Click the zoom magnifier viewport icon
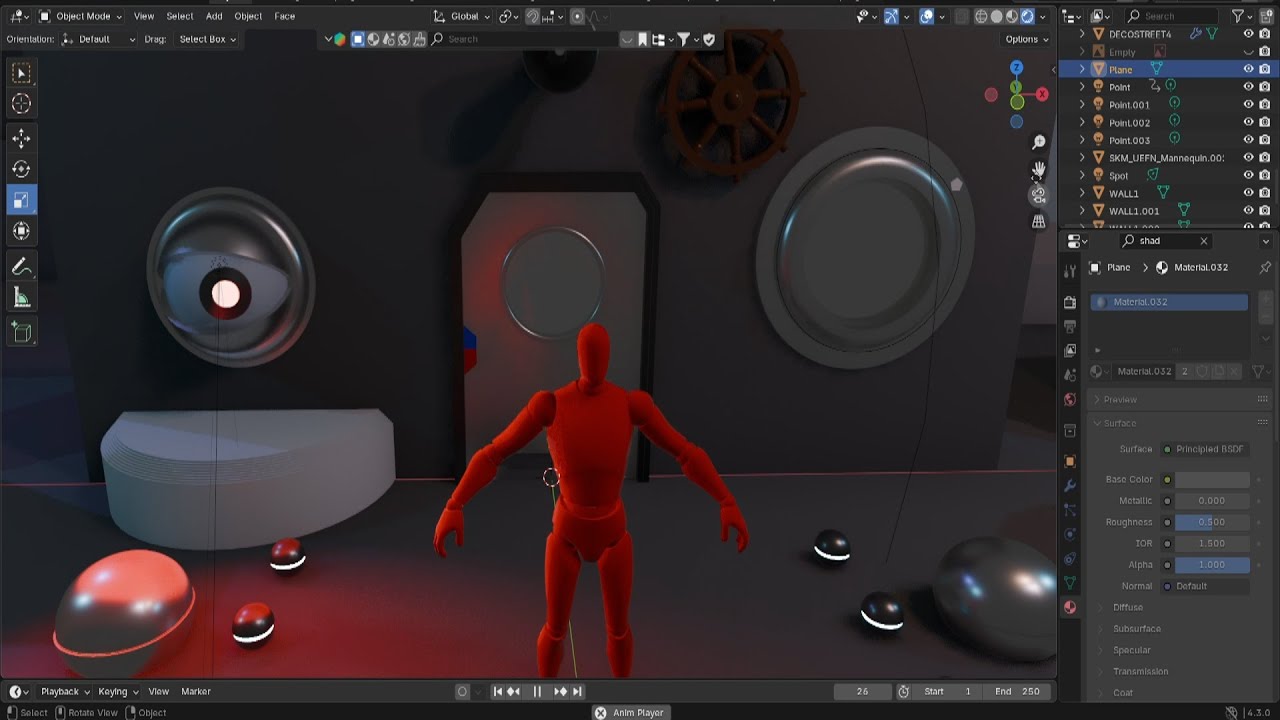The height and width of the screenshot is (720, 1280). 1039,143
